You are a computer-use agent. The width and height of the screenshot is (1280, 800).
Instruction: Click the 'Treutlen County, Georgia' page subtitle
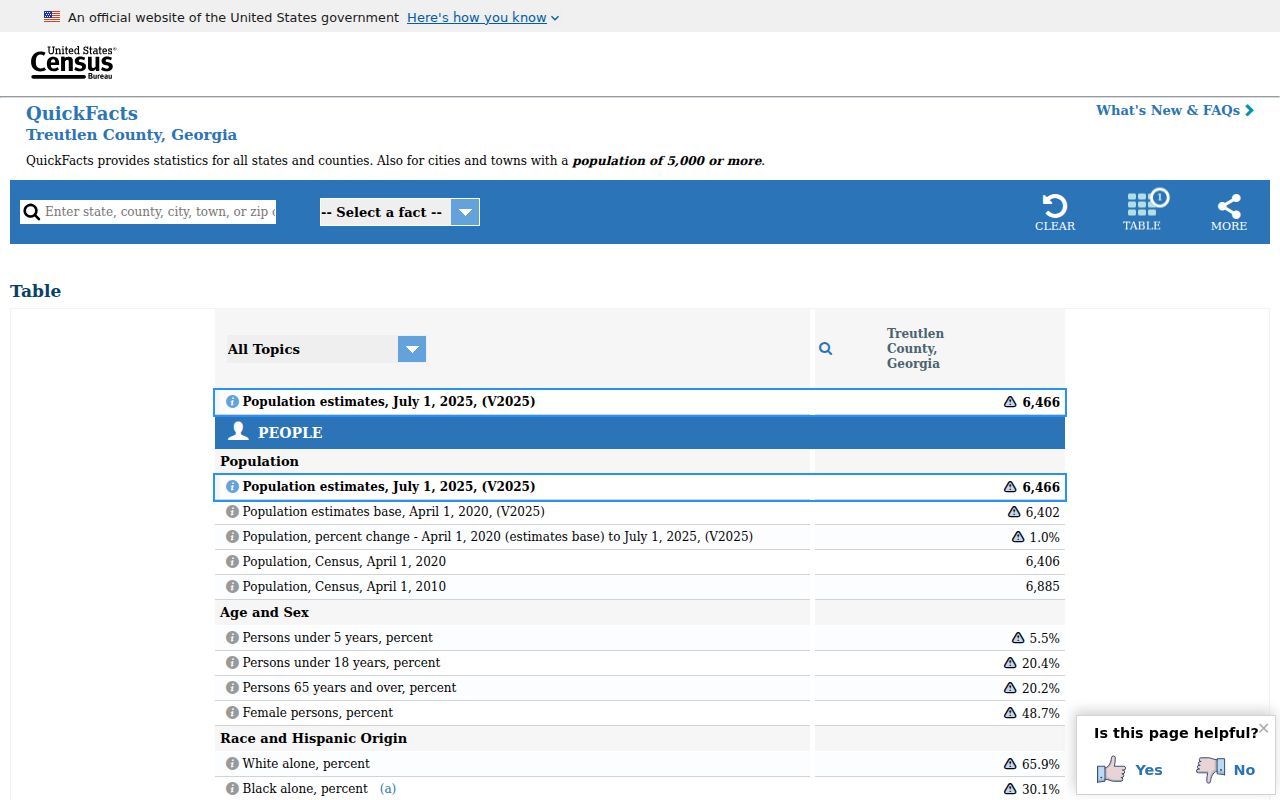[x=132, y=135]
